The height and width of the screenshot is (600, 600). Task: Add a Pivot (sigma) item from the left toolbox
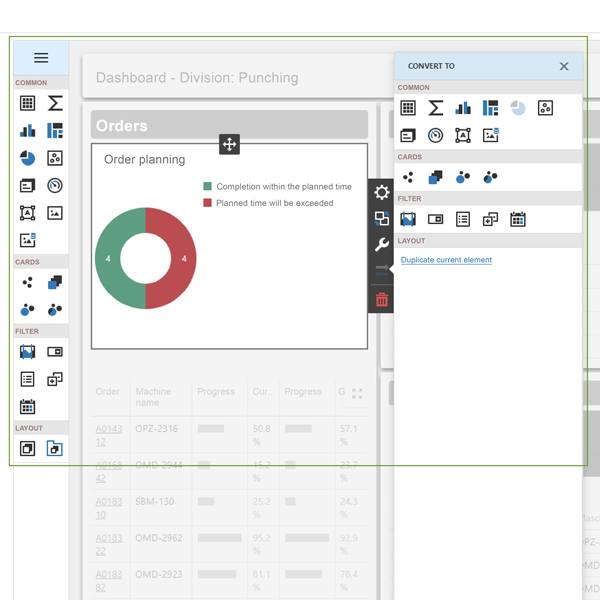click(55, 103)
